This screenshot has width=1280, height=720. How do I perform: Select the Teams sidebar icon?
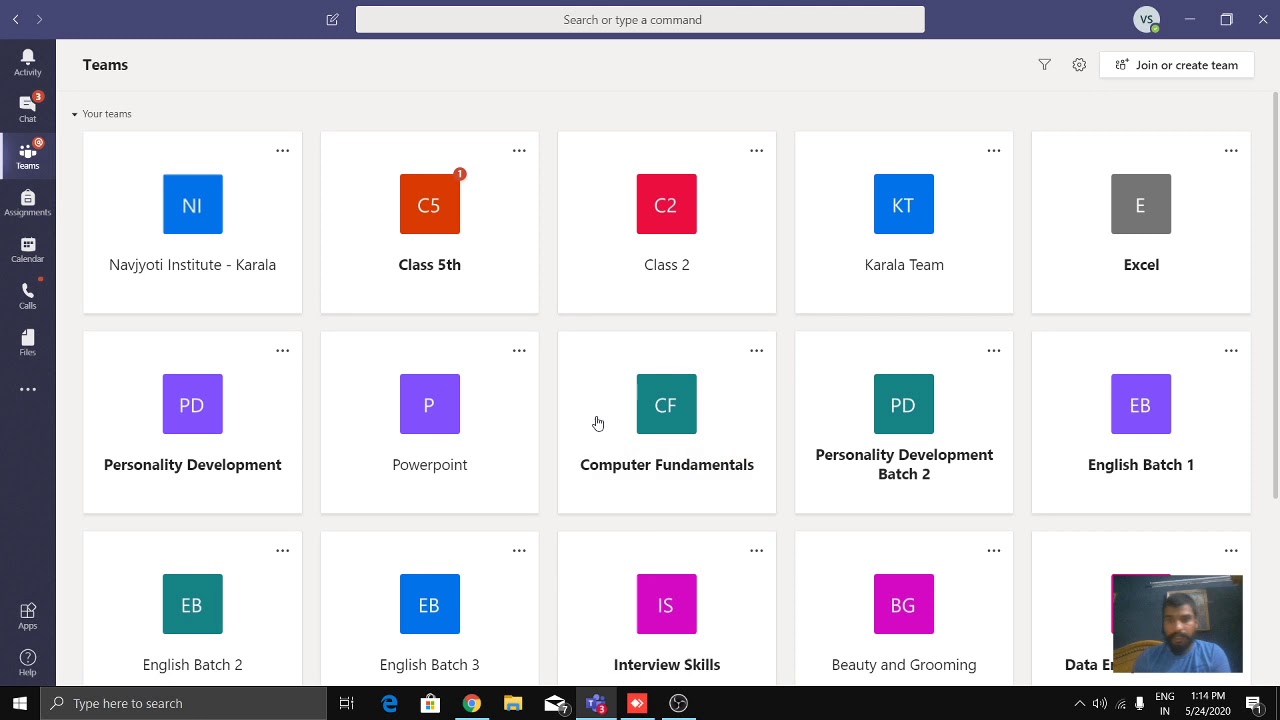(28, 155)
